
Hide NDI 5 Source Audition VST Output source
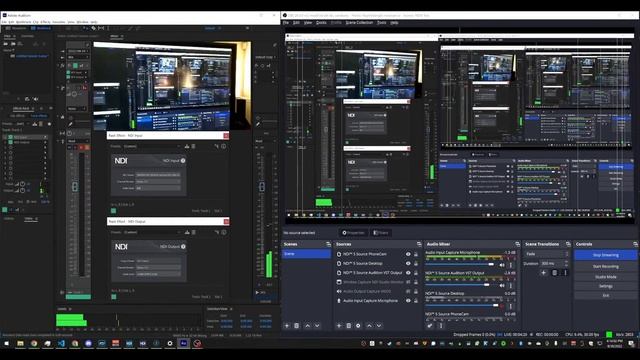point(408,273)
